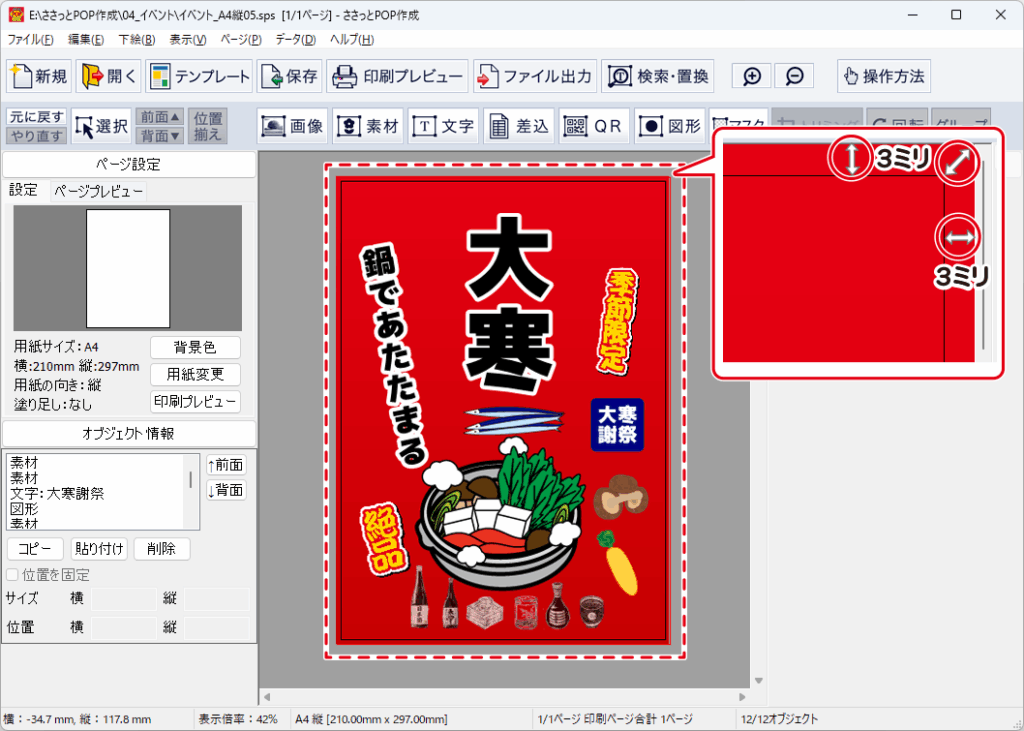
Task: Save the document with 保存
Action: point(290,76)
